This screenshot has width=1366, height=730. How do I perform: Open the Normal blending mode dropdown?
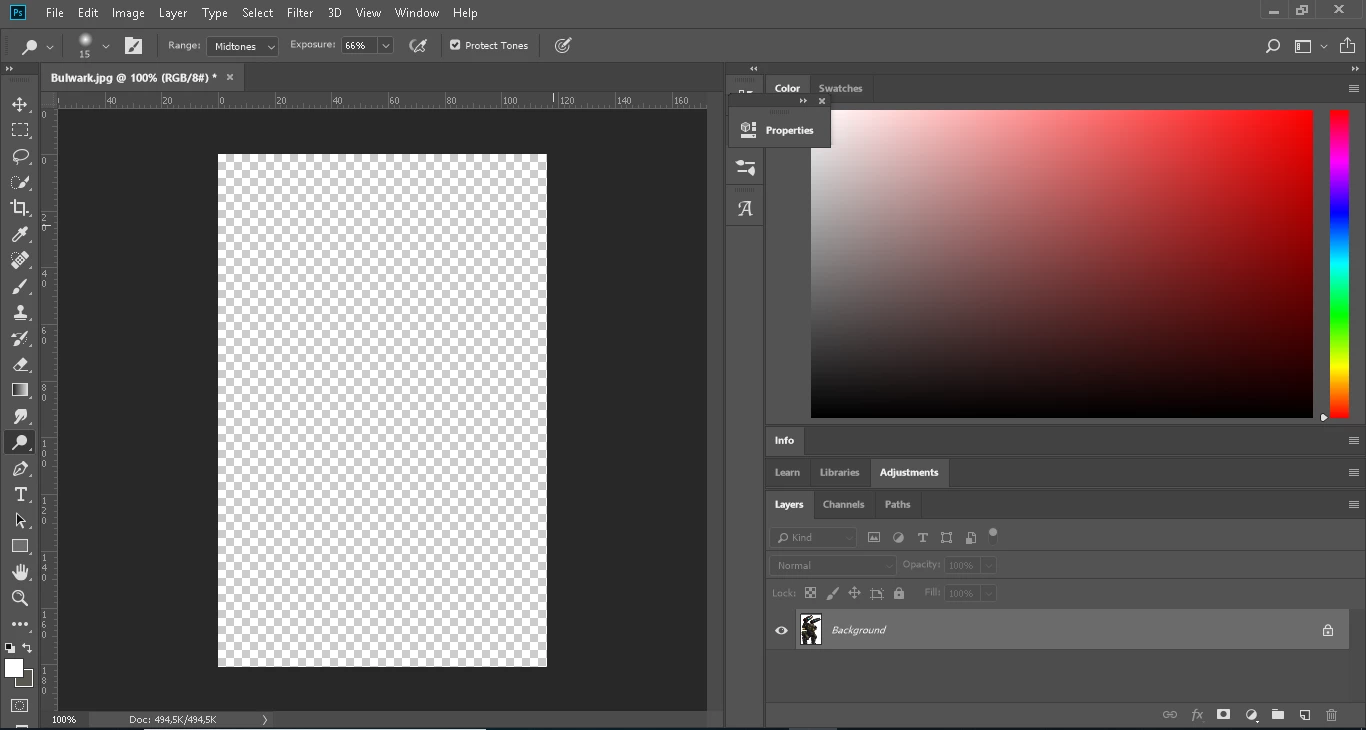click(x=833, y=566)
